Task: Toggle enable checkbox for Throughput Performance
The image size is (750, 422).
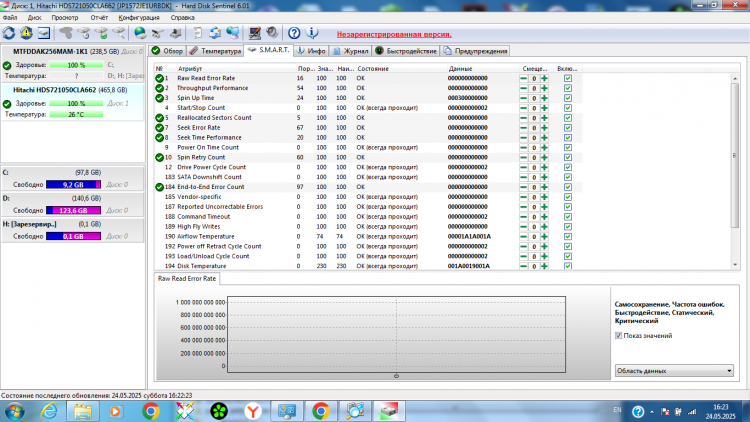Action: coord(568,88)
